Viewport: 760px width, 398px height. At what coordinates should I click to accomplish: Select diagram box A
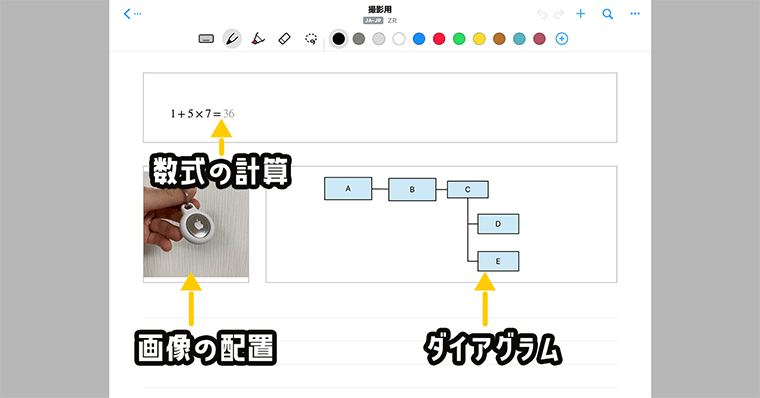point(348,189)
